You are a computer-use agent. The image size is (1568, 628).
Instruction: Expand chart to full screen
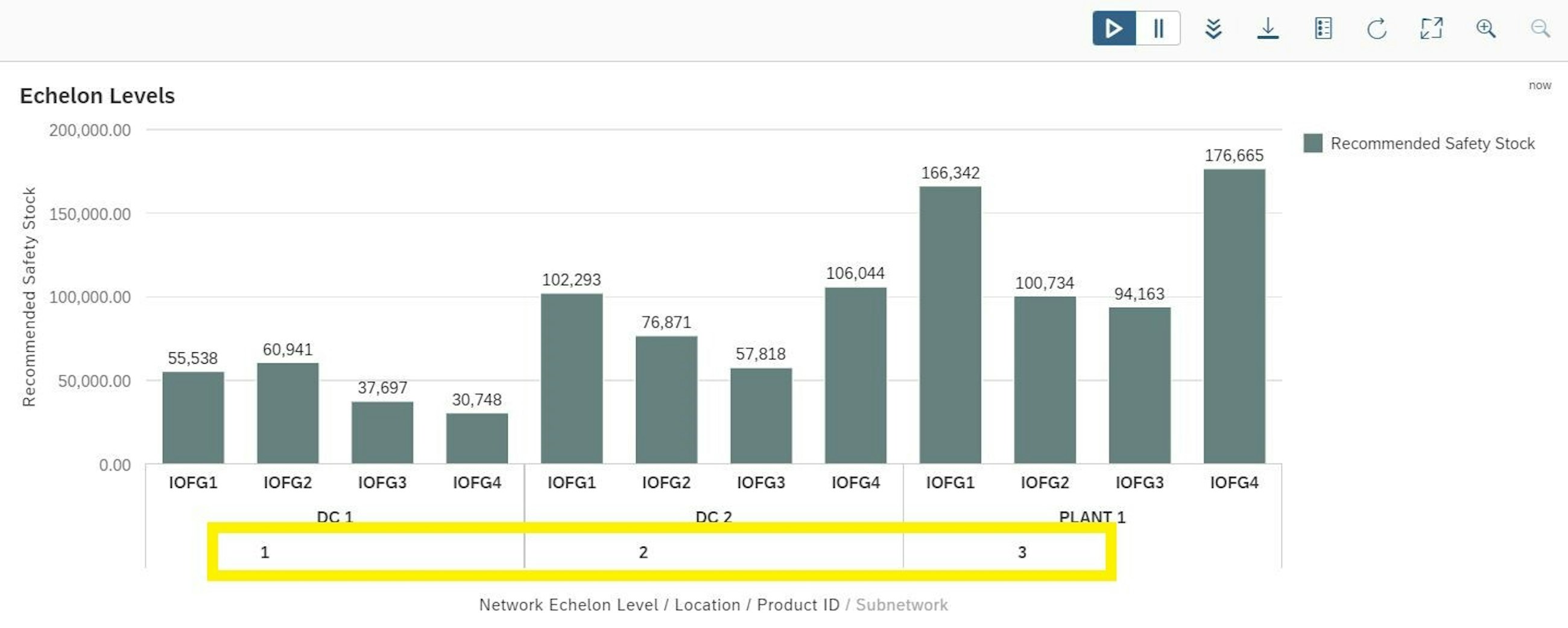[1431, 28]
